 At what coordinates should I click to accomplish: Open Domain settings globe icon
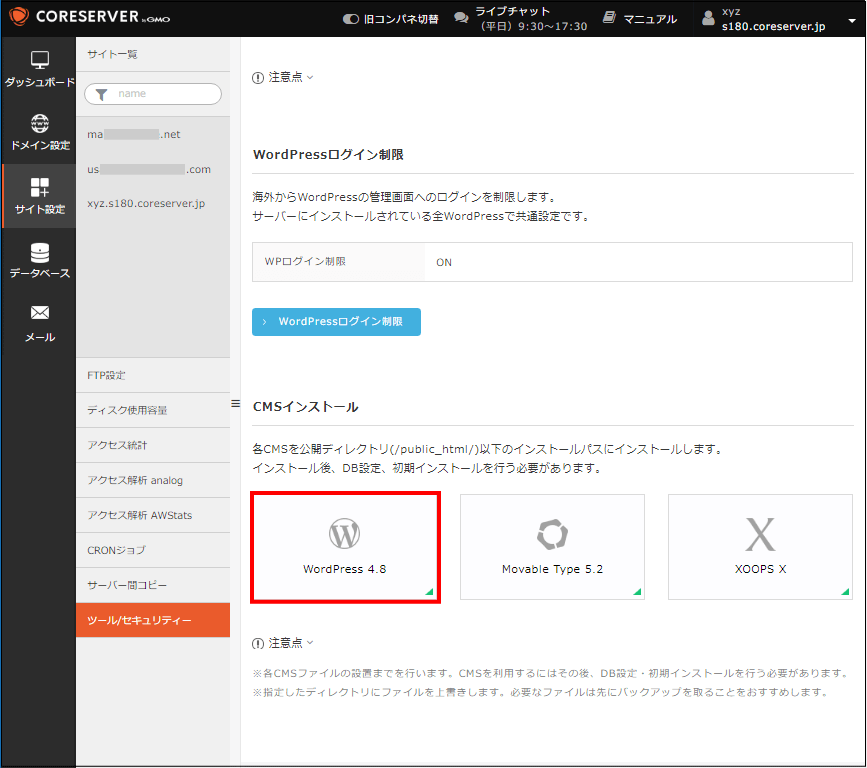pos(39,123)
